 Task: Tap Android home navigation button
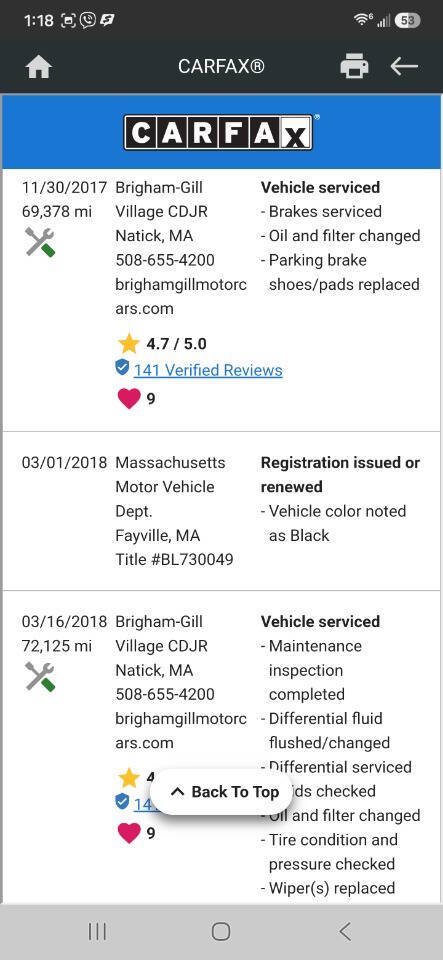tap(221, 931)
